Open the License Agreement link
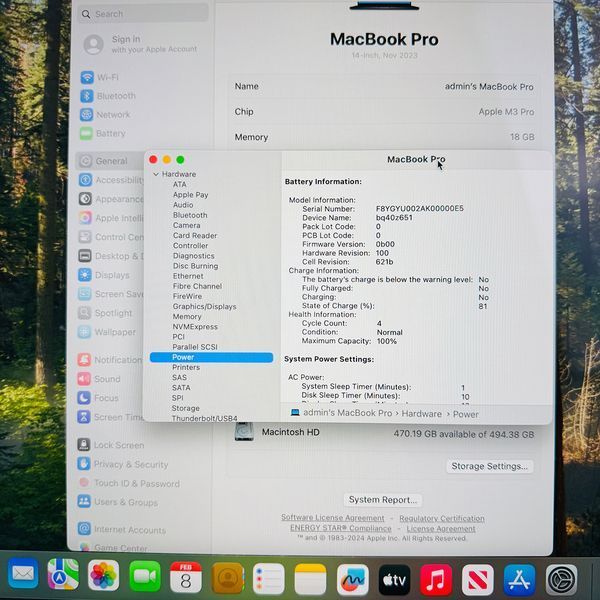600x600 pixels. click(441, 529)
